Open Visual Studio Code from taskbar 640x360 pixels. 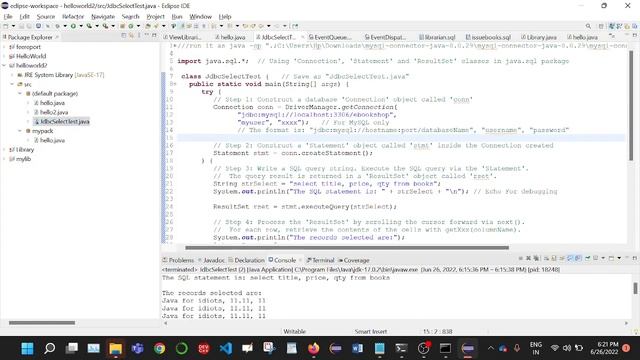tap(226, 348)
